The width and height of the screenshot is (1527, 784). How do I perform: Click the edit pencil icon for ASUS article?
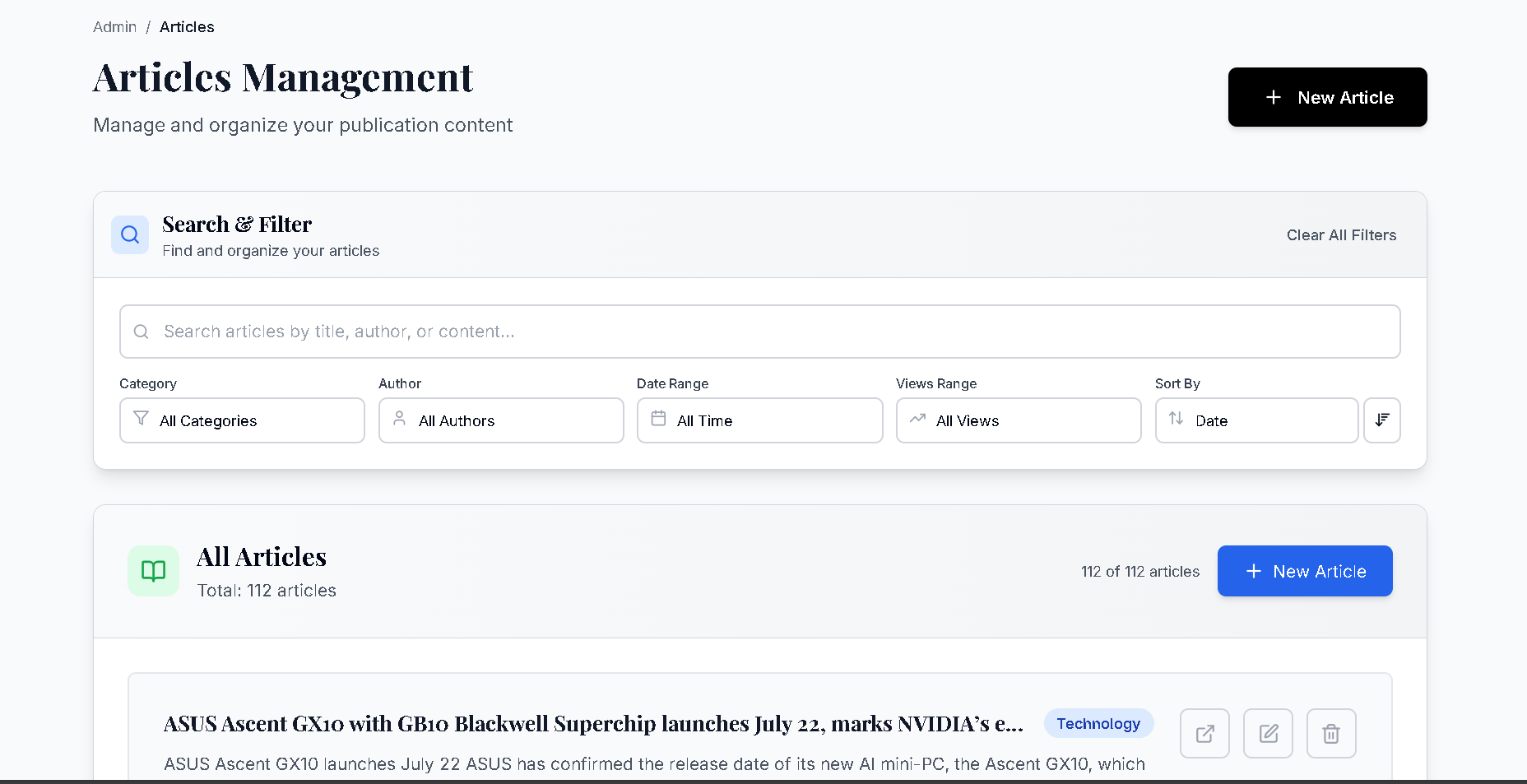(x=1268, y=733)
